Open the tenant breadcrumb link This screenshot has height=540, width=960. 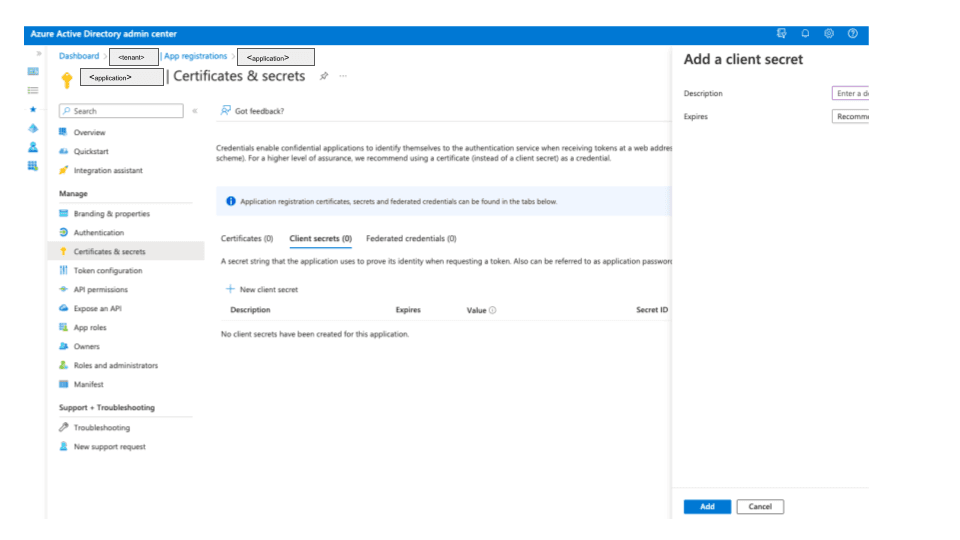[x=133, y=57]
